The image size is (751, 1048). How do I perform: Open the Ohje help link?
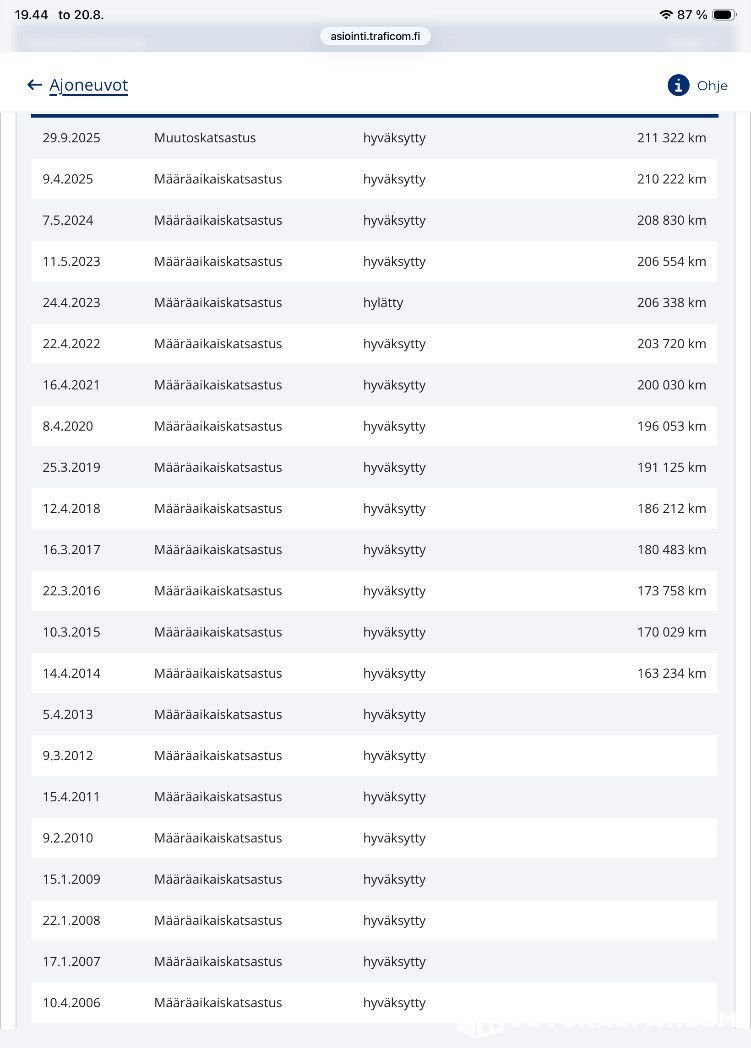(x=712, y=86)
